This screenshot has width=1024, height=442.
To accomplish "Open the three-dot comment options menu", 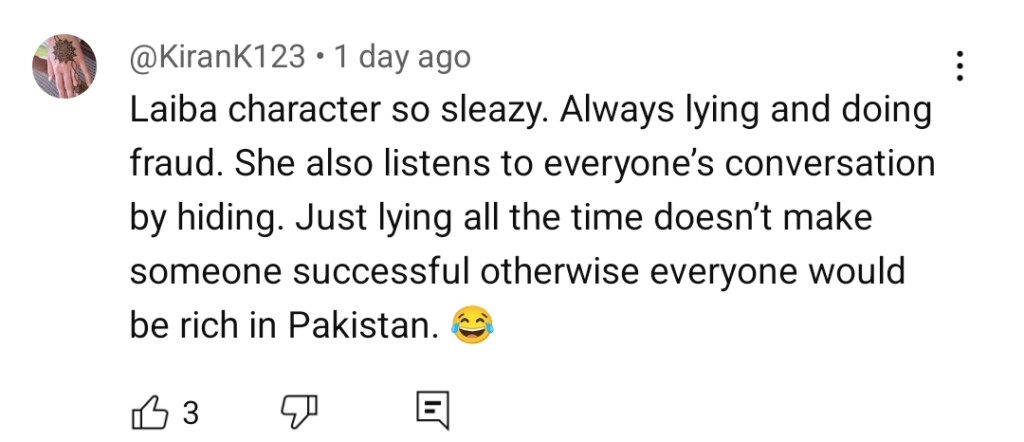I will click(x=960, y=66).
